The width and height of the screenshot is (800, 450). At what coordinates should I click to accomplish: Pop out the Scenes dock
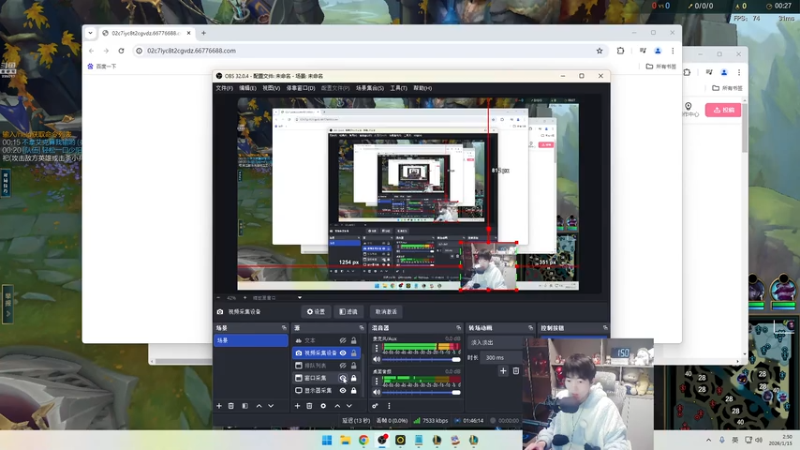coord(284,328)
